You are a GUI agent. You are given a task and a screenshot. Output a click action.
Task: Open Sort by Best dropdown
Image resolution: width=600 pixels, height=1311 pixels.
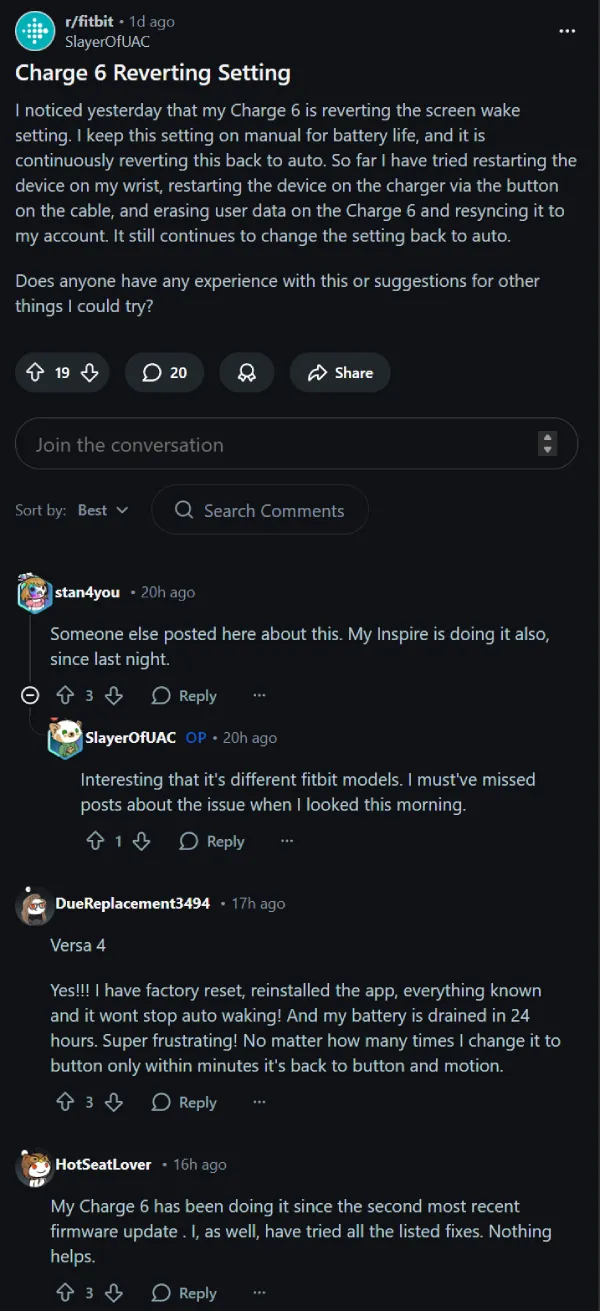tap(103, 510)
